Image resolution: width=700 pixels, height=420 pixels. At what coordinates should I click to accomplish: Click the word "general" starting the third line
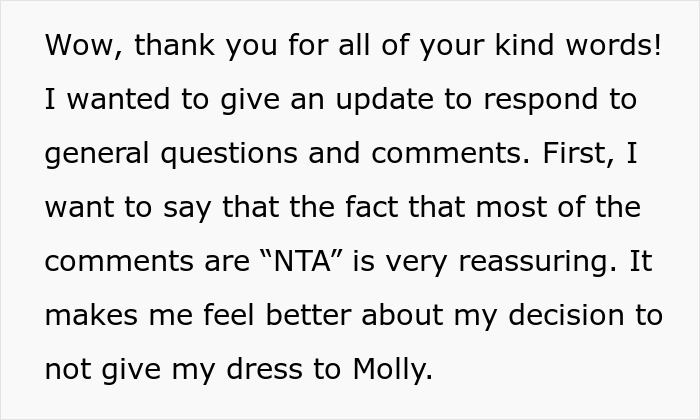click(100, 155)
